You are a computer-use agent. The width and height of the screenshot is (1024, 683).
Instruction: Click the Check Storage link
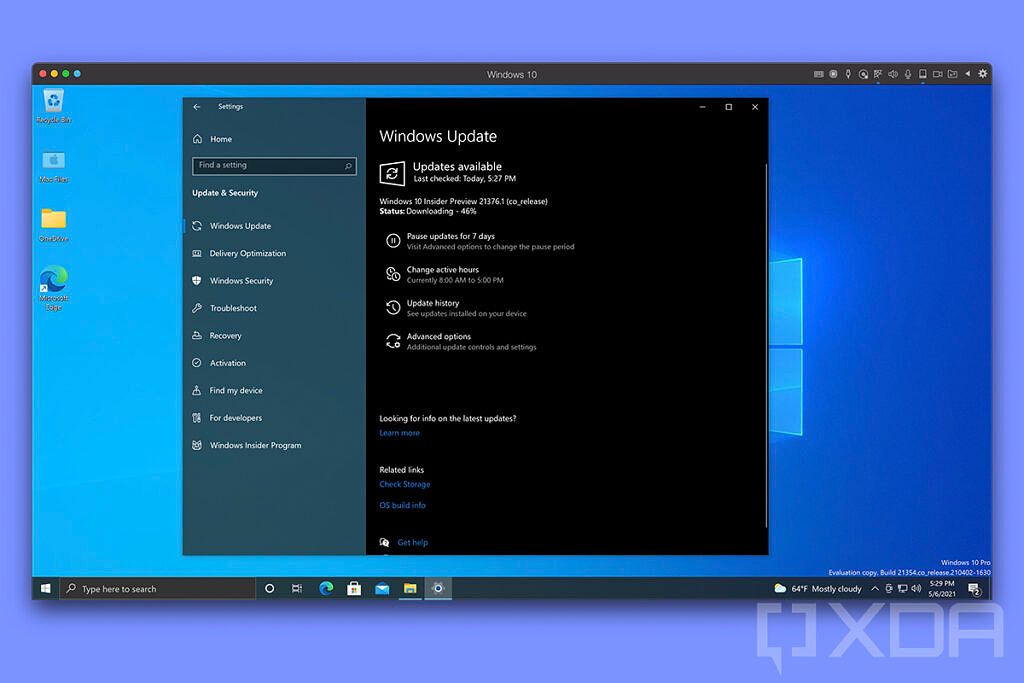(x=404, y=484)
